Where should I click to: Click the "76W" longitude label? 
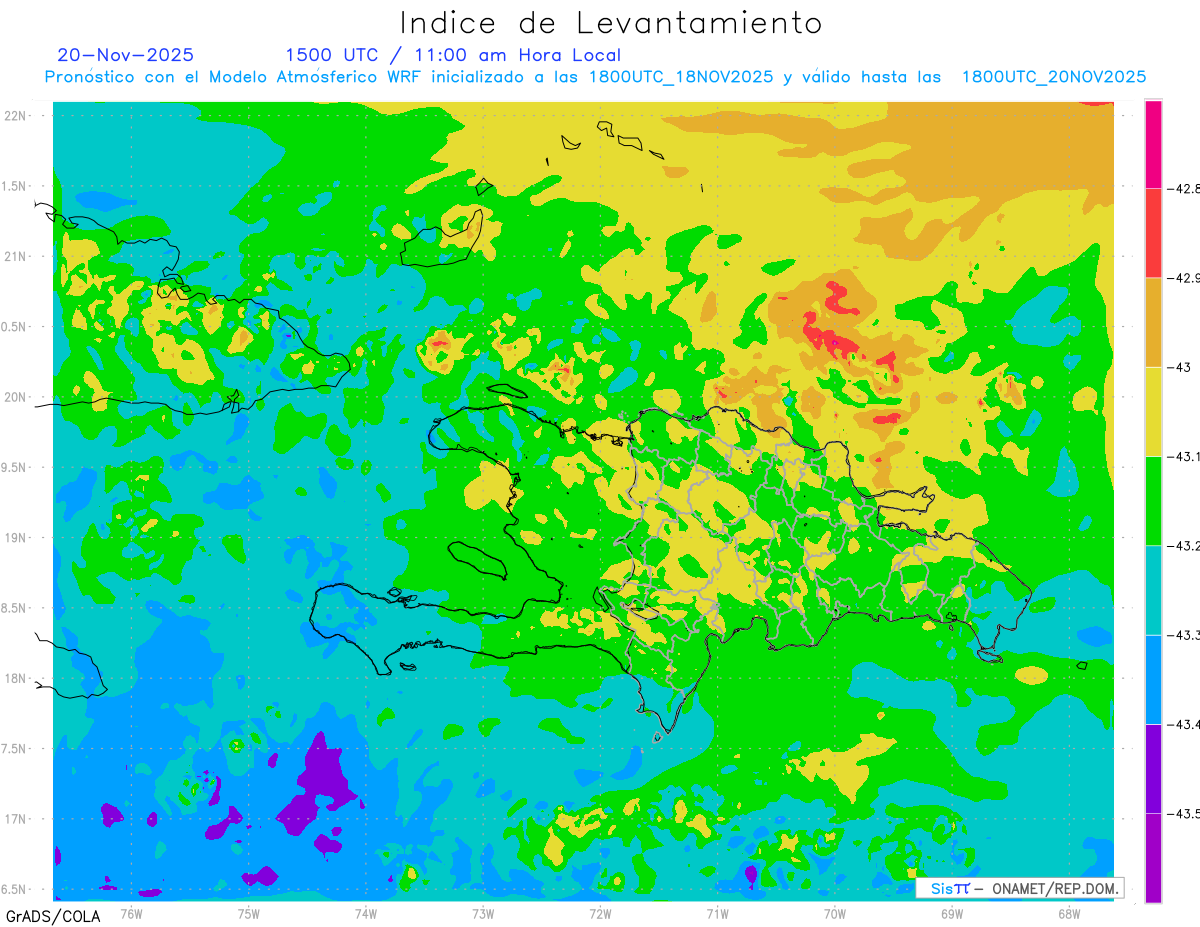coord(131,913)
